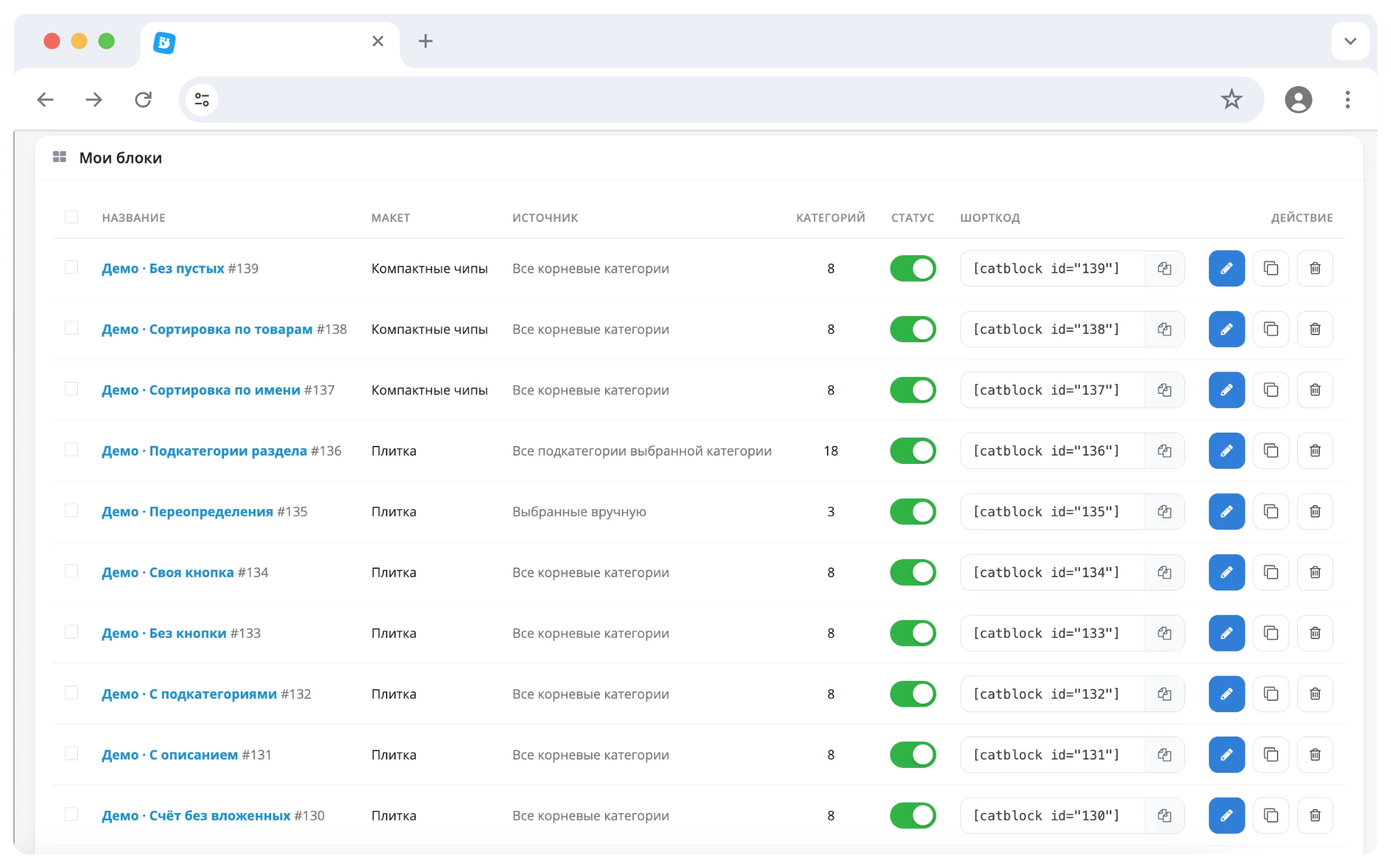
Task: Copy the shortcode for id="136"
Action: 1164,451
